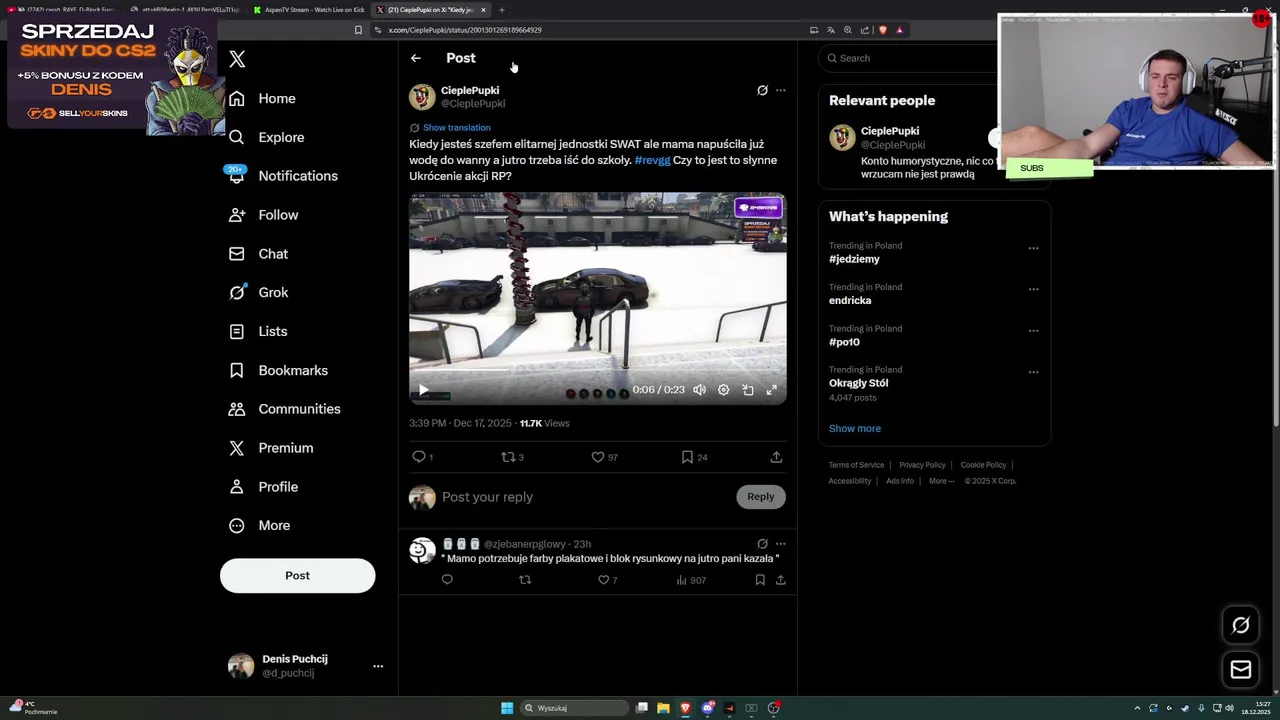
Task: Share the @zjebanerpglowy comment
Action: (x=781, y=580)
